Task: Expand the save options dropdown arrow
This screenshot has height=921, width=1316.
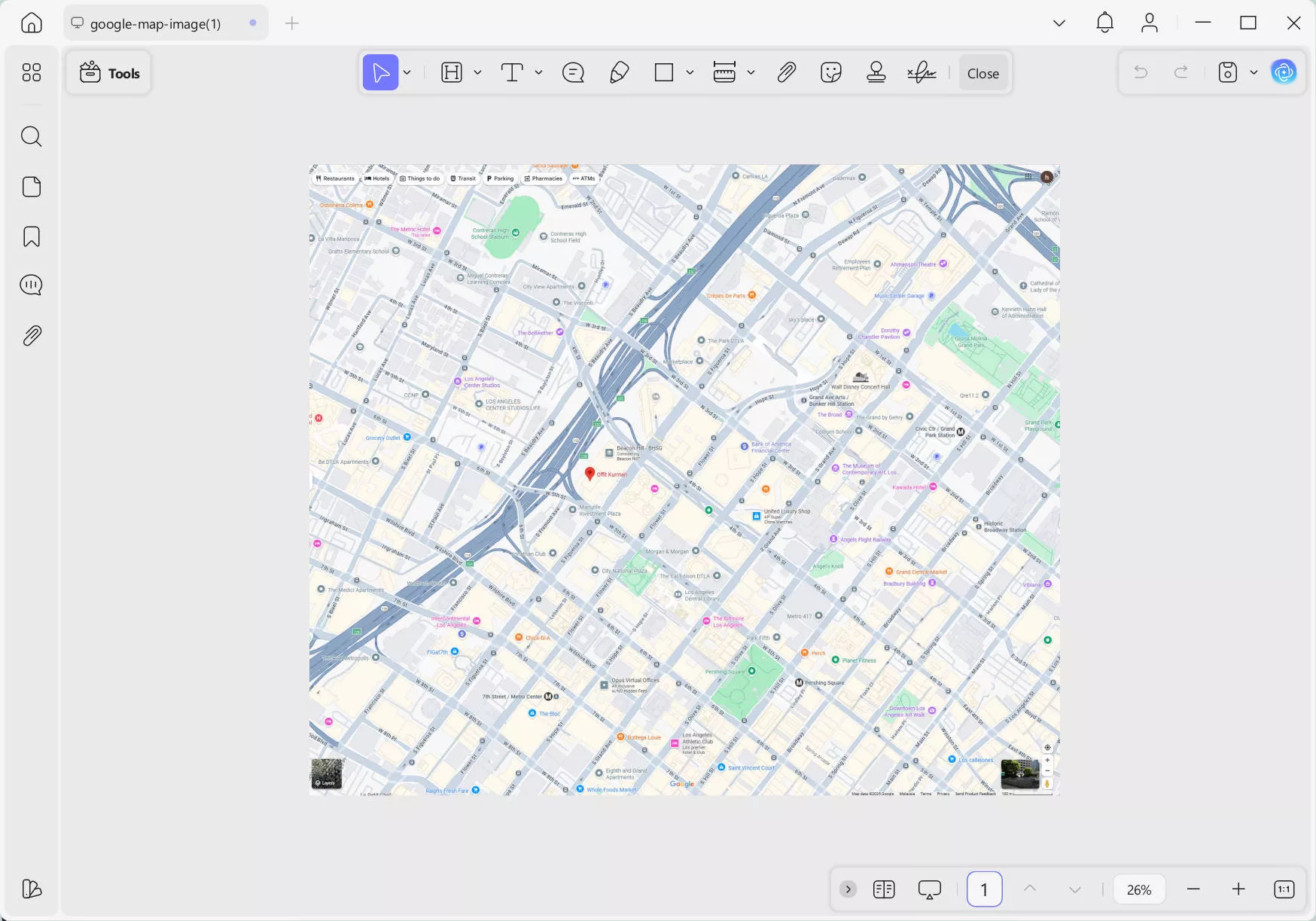Action: 1254,73
